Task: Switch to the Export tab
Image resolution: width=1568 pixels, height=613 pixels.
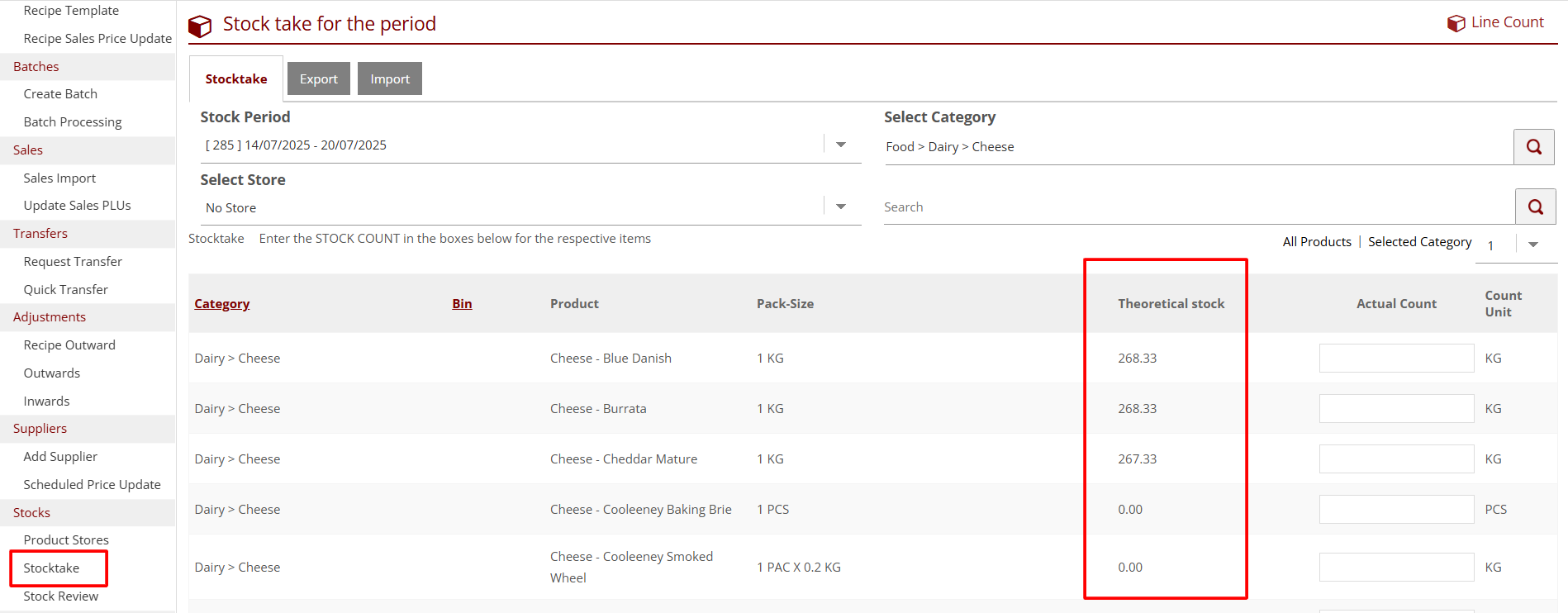Action: 318,79
